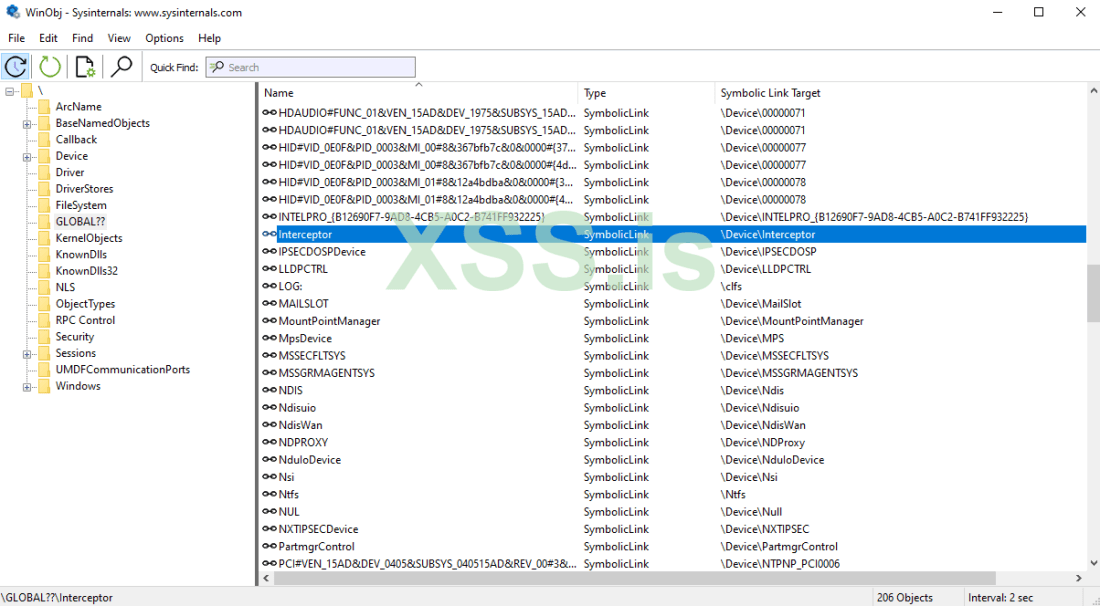Click the 206 Objects status bar entry
Image resolution: width=1100 pixels, height=606 pixels.
(905, 598)
